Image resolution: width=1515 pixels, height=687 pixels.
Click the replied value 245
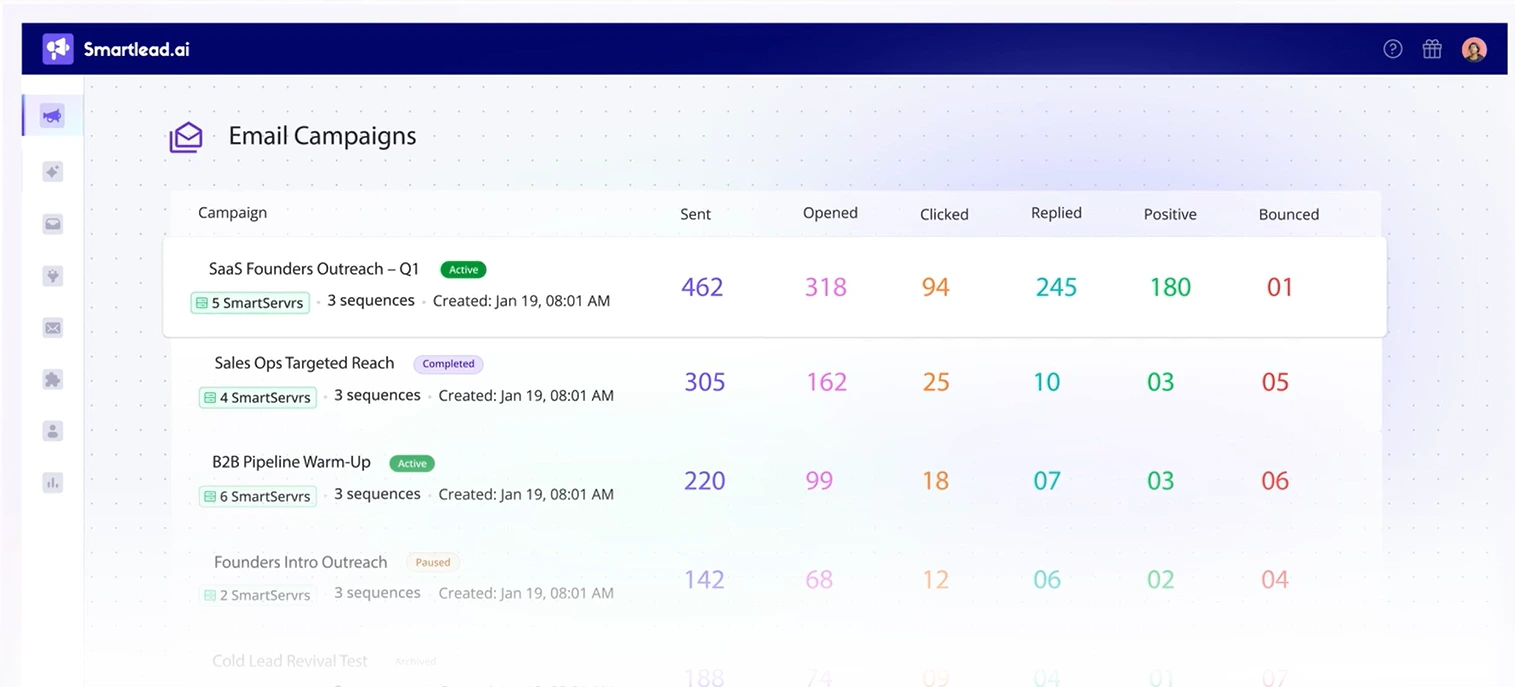point(1056,287)
